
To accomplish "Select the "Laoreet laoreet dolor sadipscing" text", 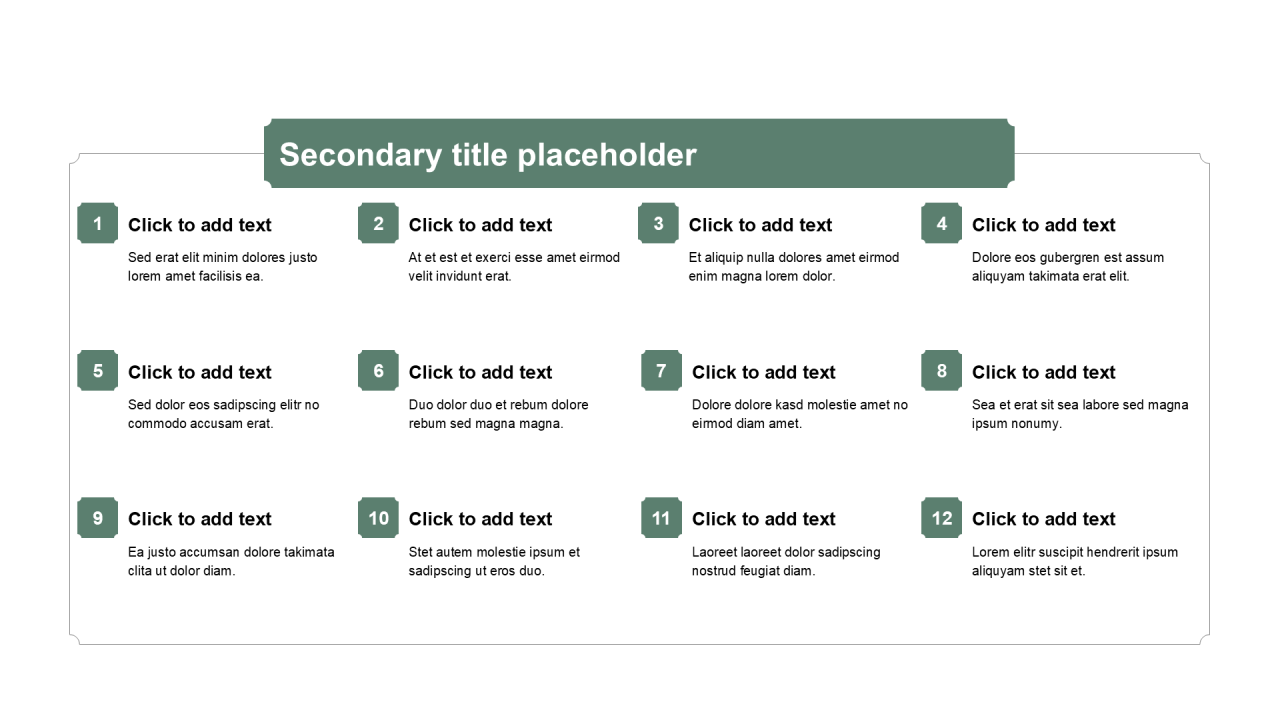I will [786, 561].
